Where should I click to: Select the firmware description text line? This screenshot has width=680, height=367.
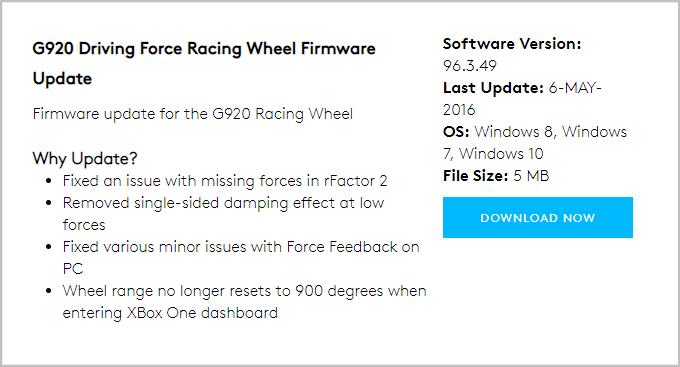pos(193,114)
